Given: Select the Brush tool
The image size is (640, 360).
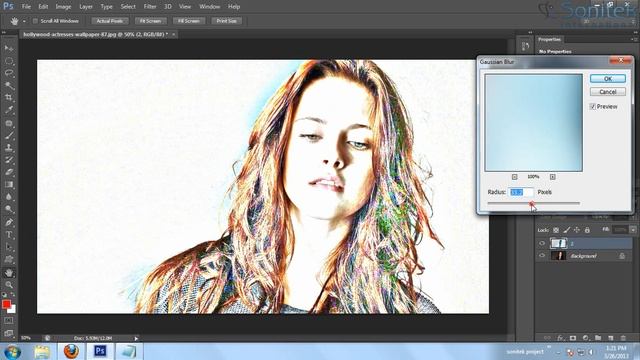Looking at the screenshot, I should 9,136.
